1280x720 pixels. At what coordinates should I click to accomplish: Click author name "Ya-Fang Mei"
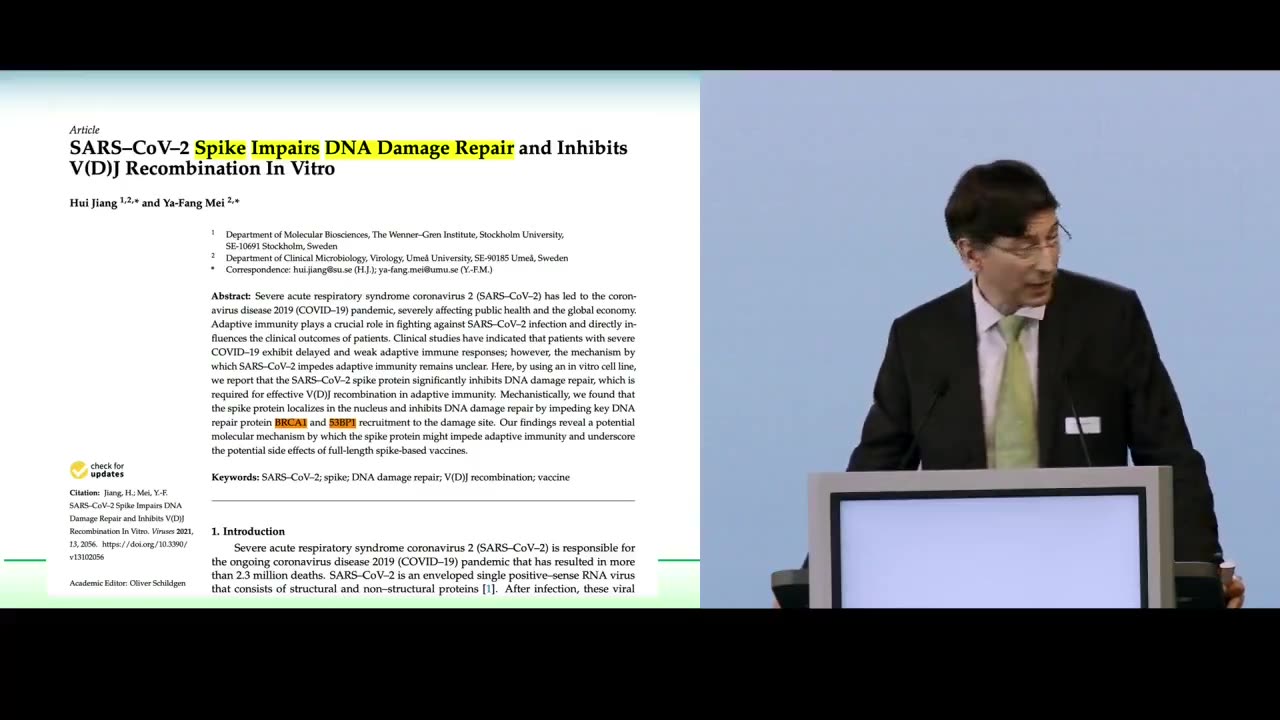193,202
